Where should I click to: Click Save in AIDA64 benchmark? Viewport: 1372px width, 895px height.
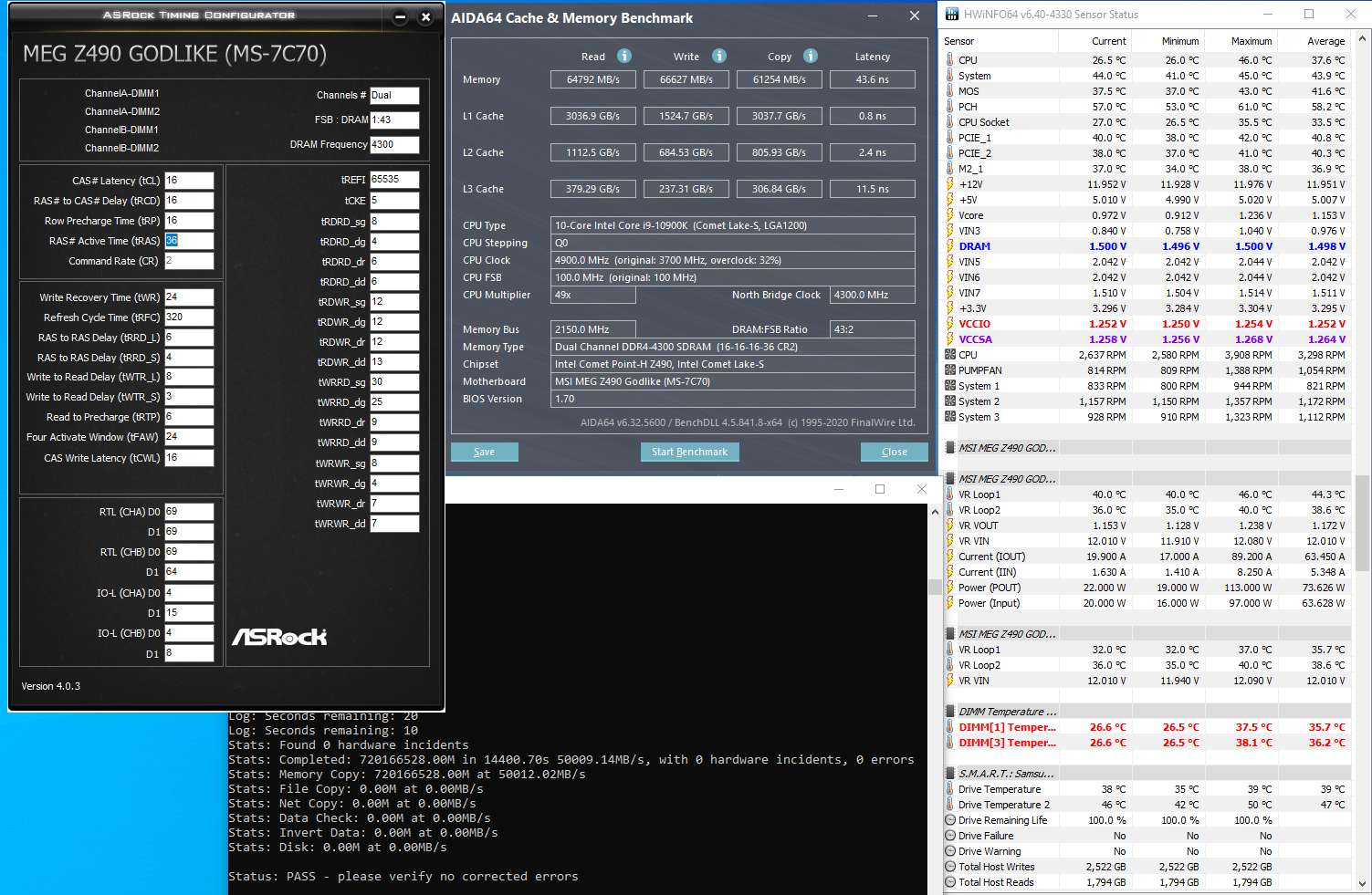(485, 452)
